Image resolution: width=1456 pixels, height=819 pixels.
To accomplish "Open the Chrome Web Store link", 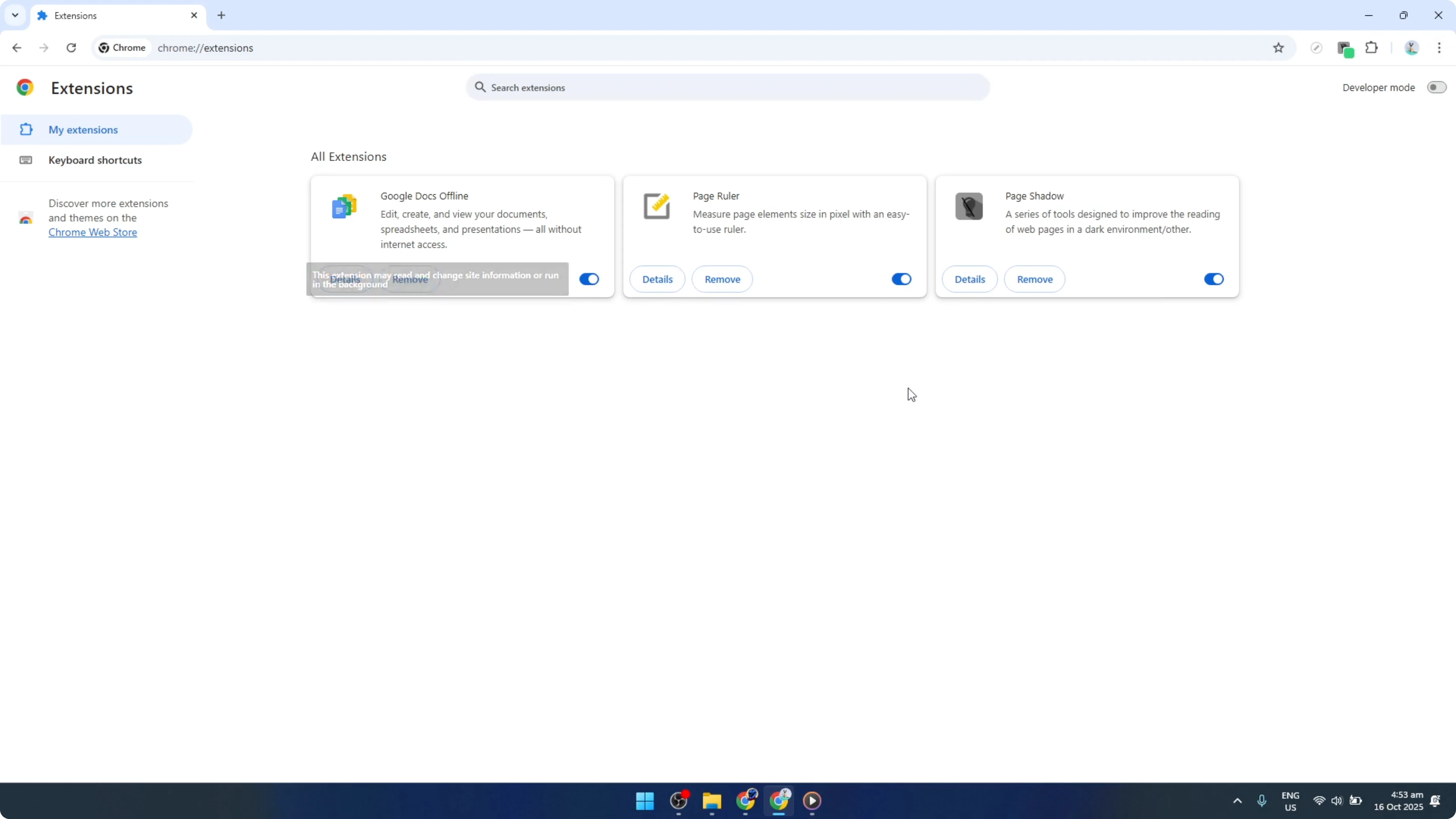I will pyautogui.click(x=93, y=232).
